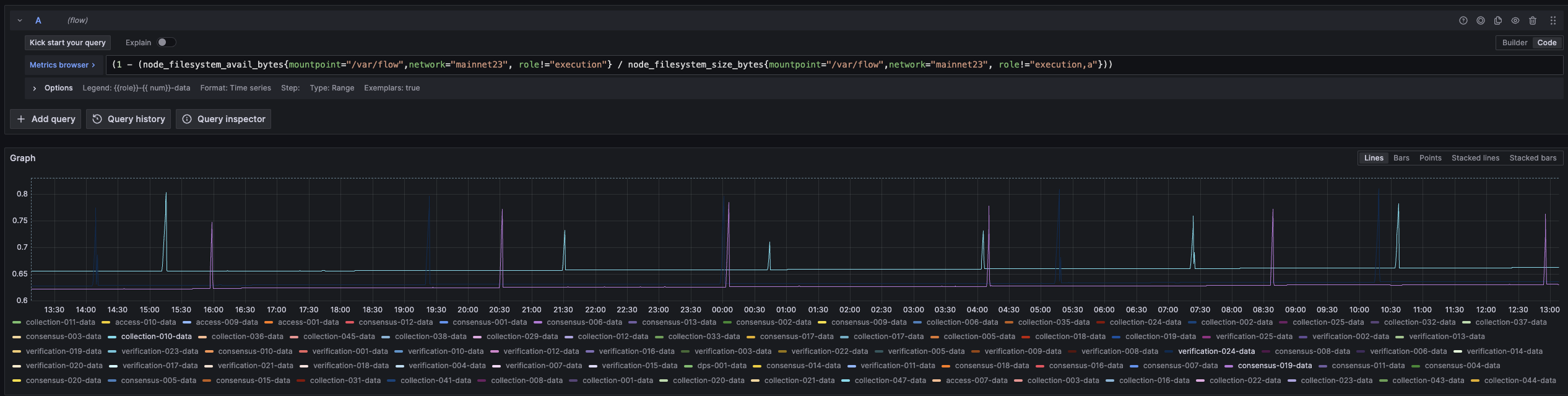Click the Add query button

tap(46, 119)
